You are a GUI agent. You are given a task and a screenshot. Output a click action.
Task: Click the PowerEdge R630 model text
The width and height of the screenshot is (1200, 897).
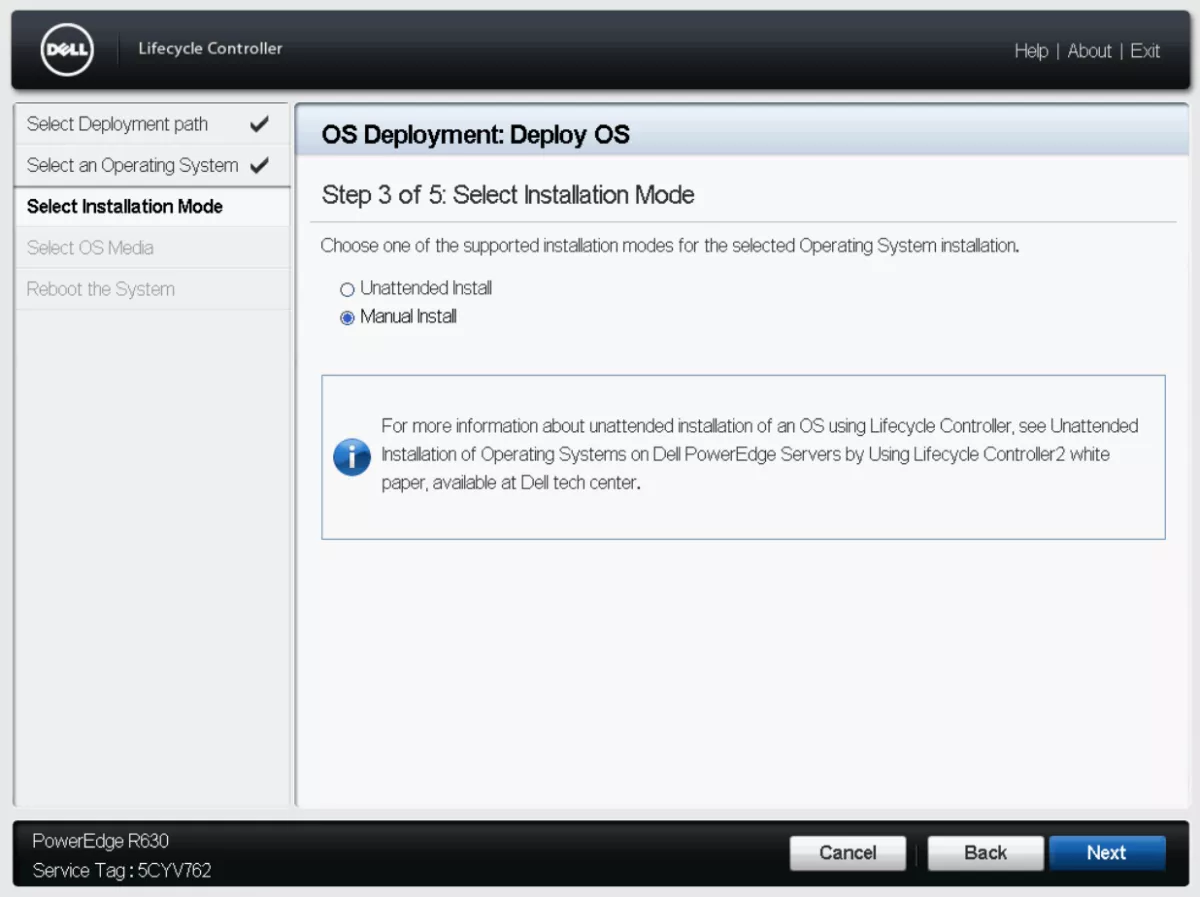100,841
